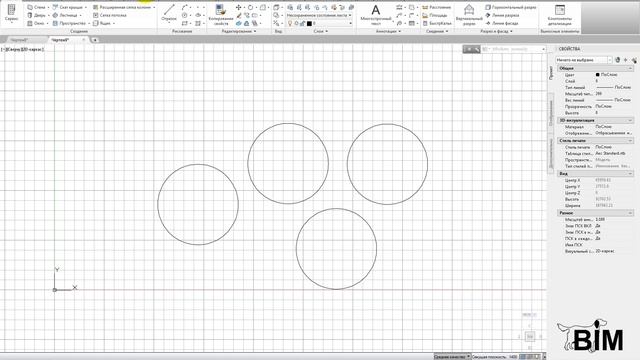
Task: Open the Несохраненное состояние листа dropdown
Action: tap(319, 15)
